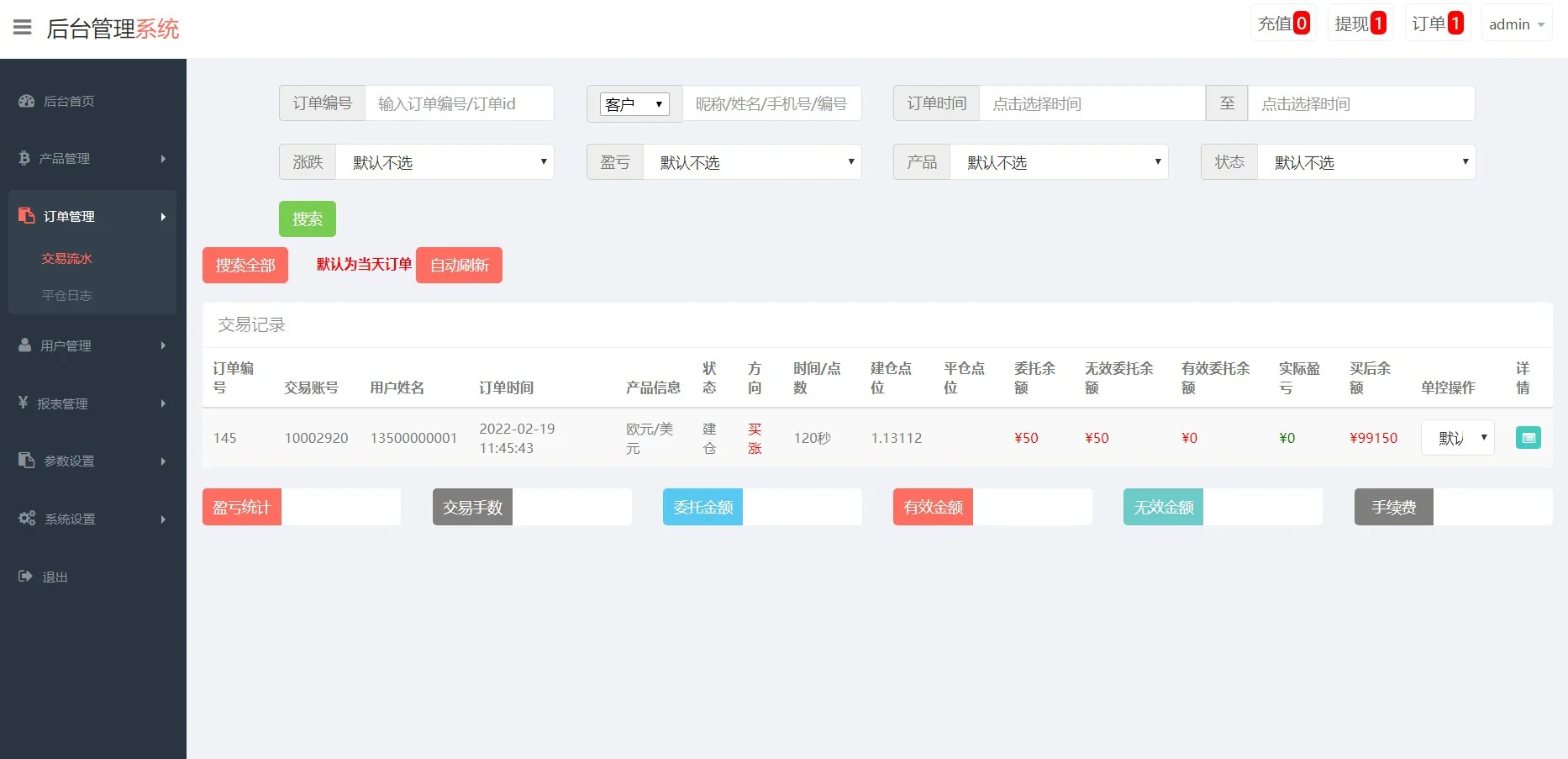Select 交易流水 under 订单管理
This screenshot has height=759, width=1568.
67,258
